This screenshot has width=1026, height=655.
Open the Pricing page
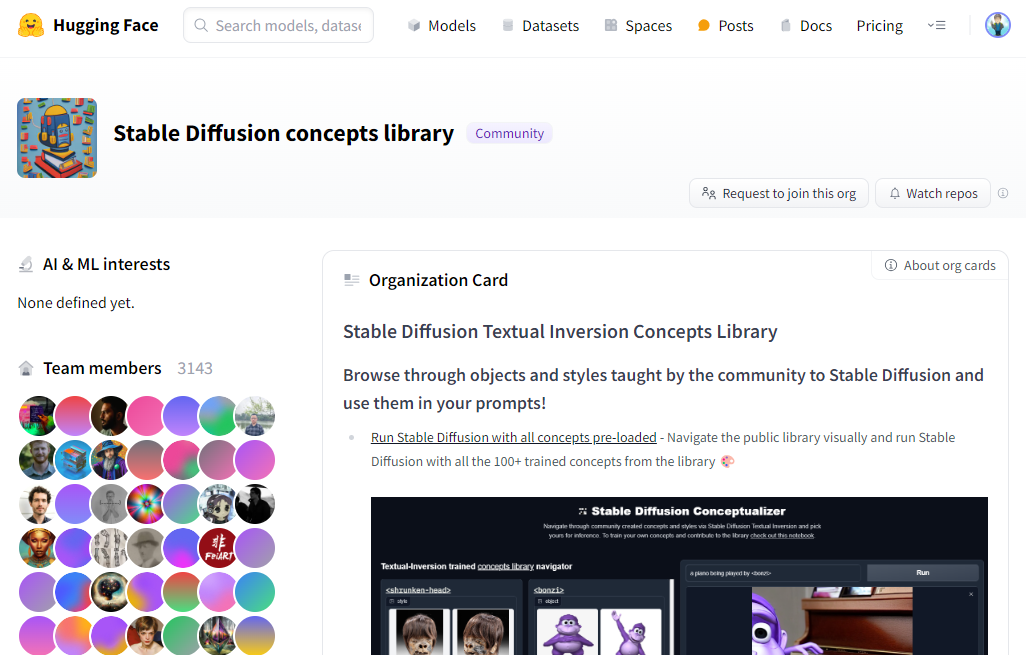tap(879, 26)
